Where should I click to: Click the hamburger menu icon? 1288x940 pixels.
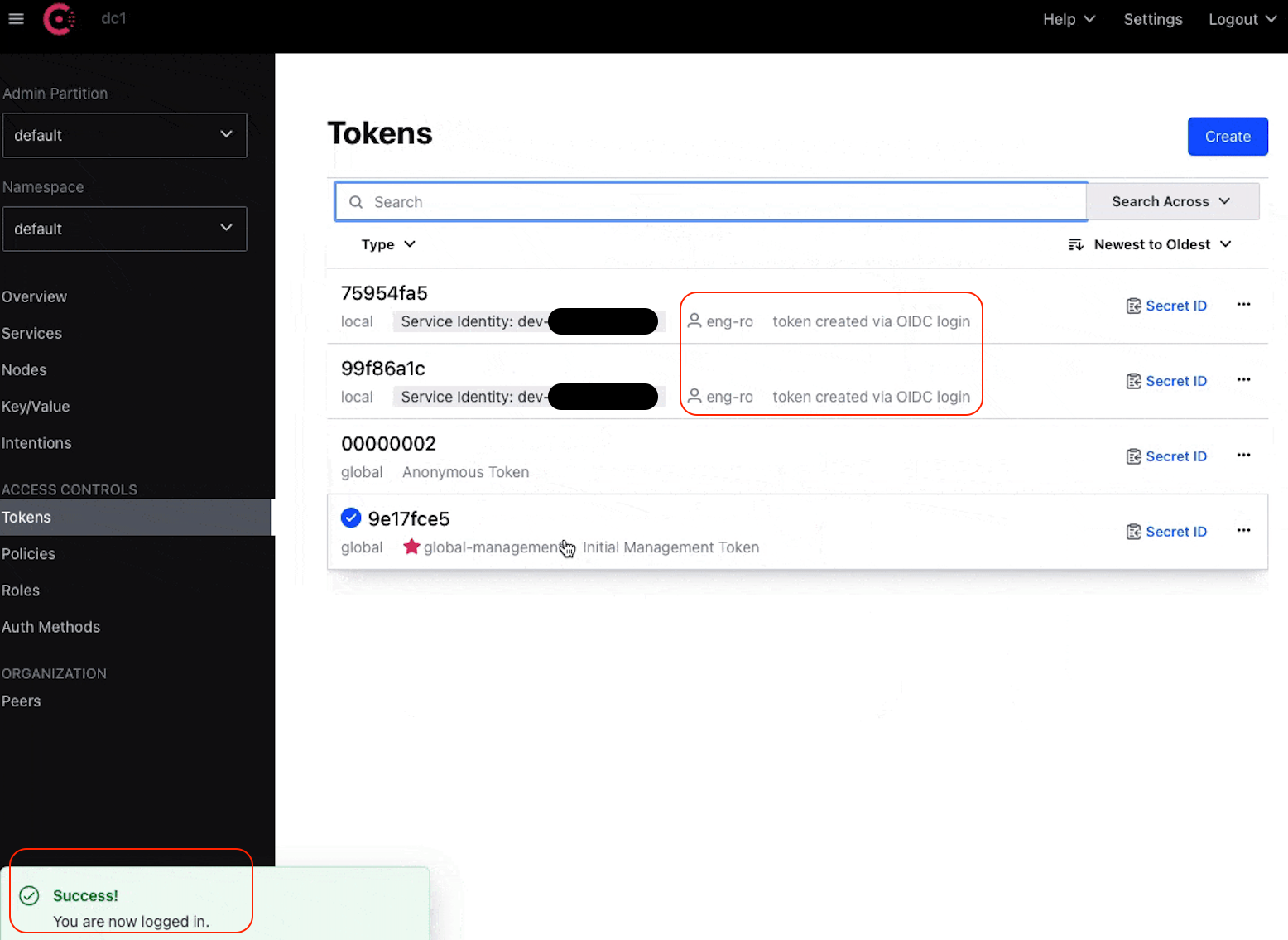pos(16,19)
